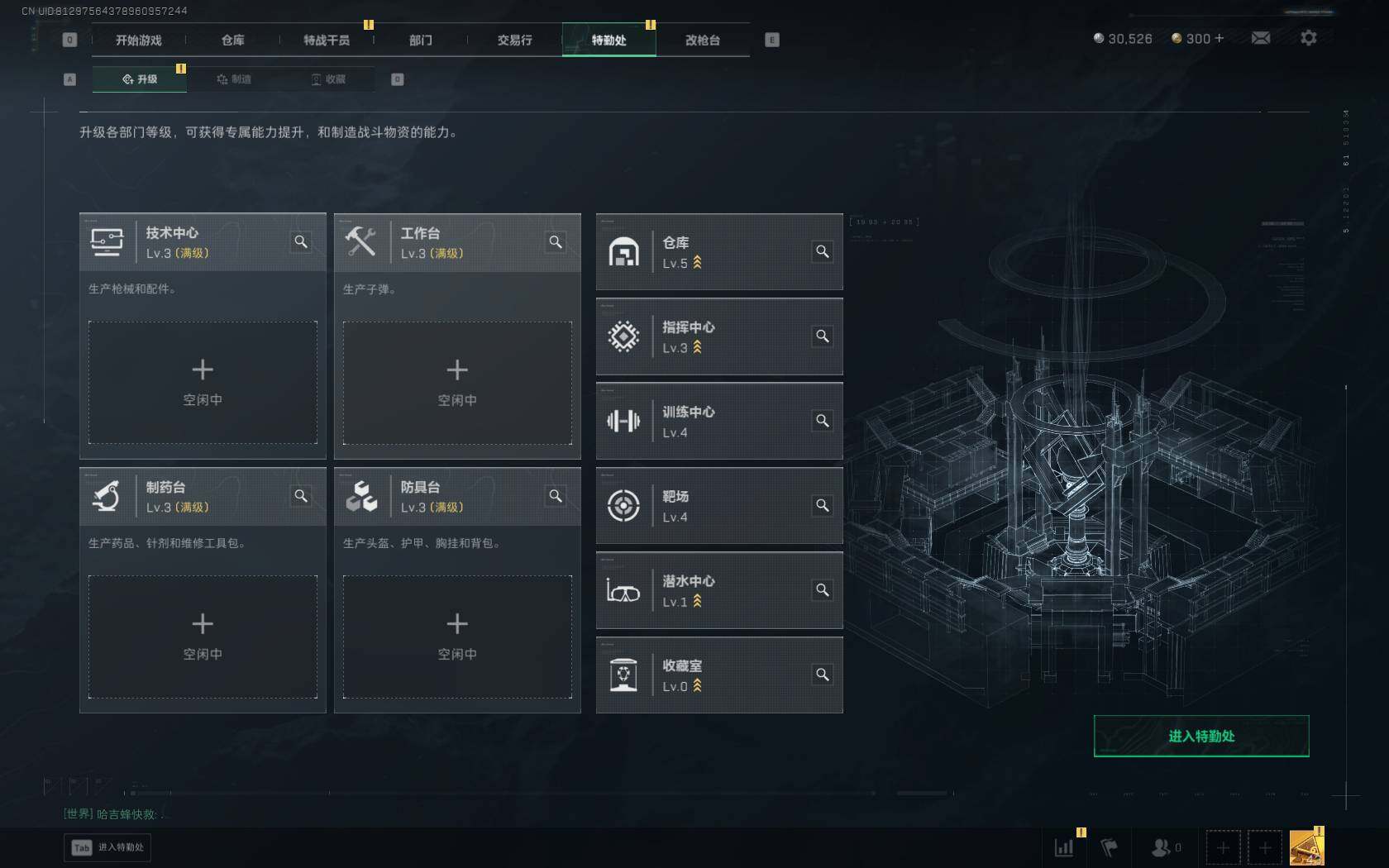
Task: Switch to the 交易行 tab
Action: tap(514, 40)
